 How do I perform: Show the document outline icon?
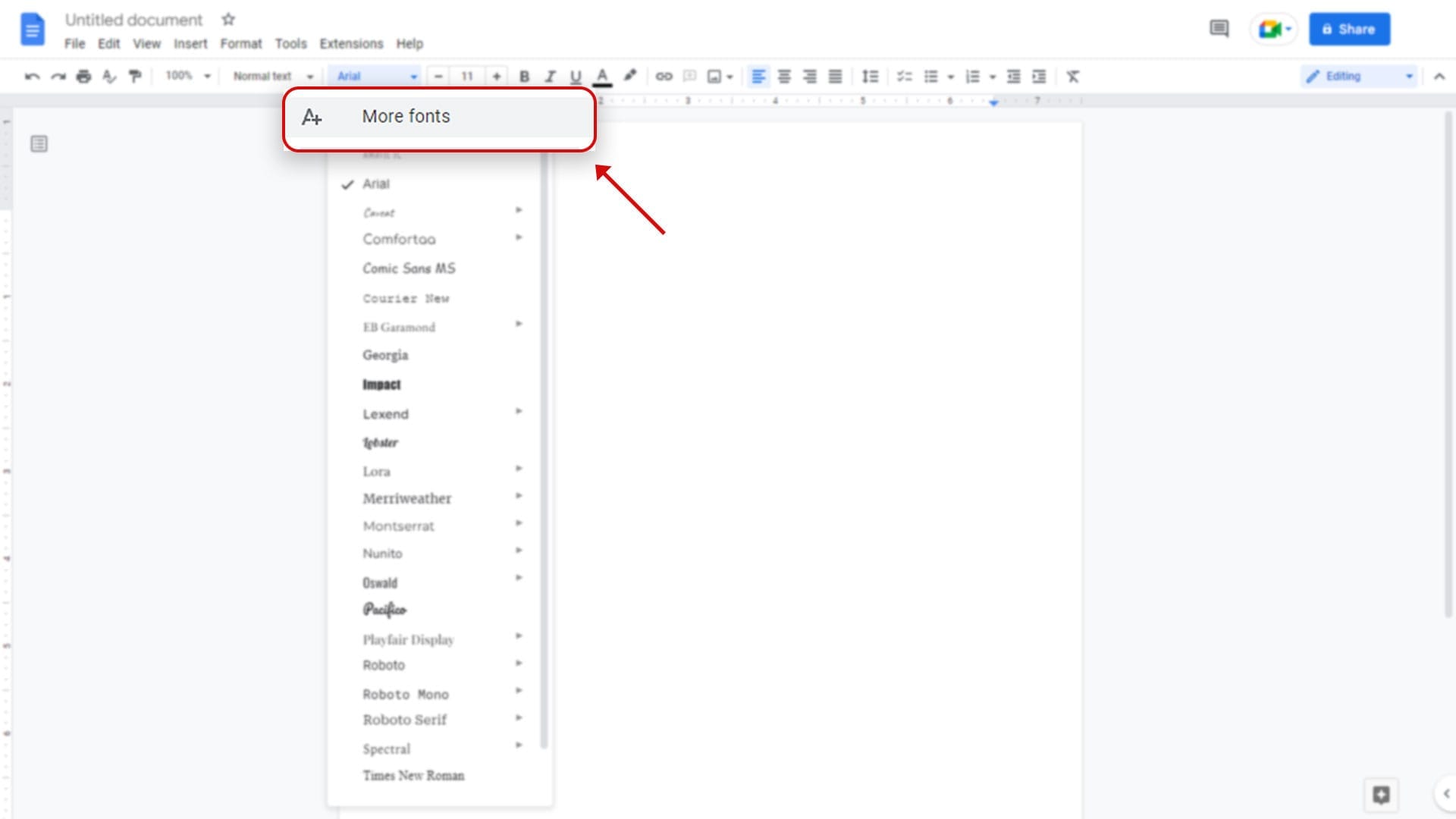coord(39,143)
